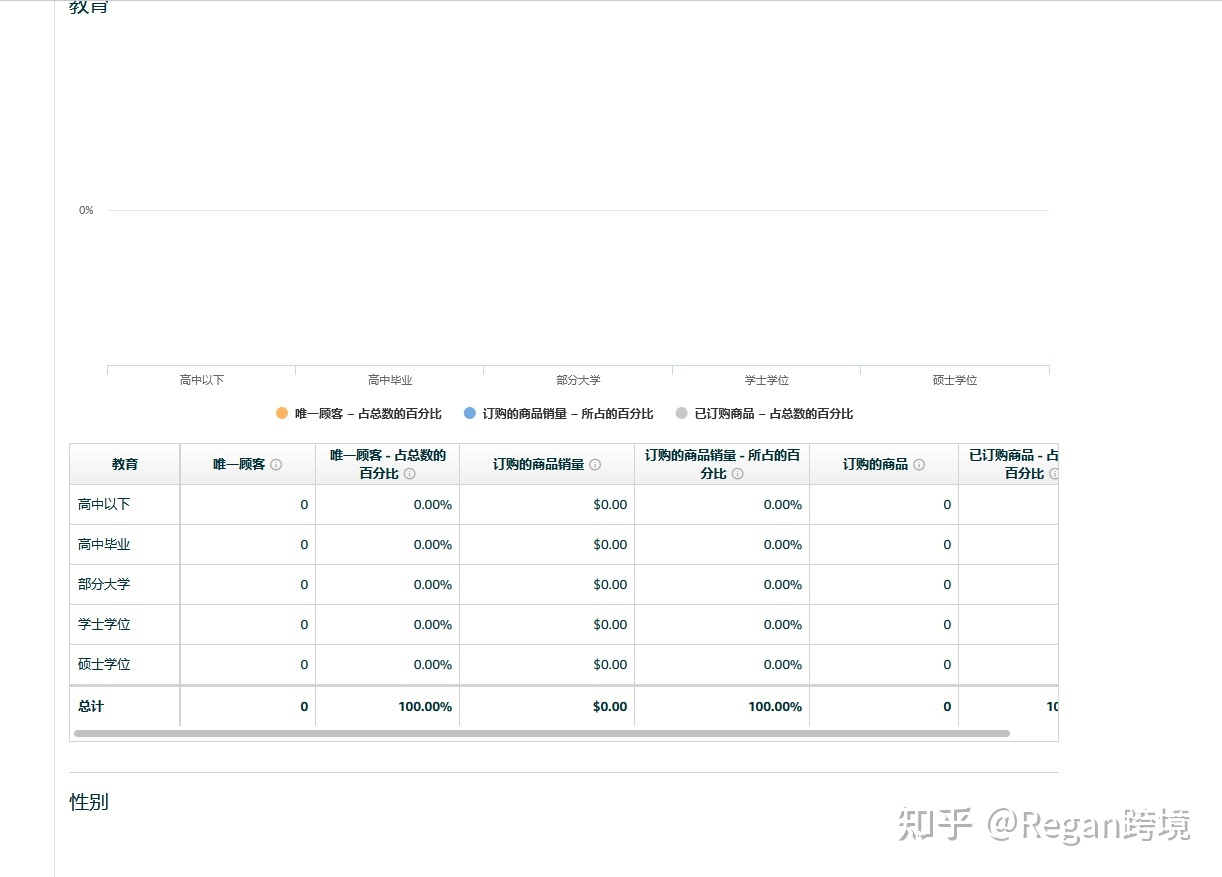Show info for 订购的商品销量 - 所占的百分比 header
Viewport: 1222px width, 877px height.
(737, 474)
